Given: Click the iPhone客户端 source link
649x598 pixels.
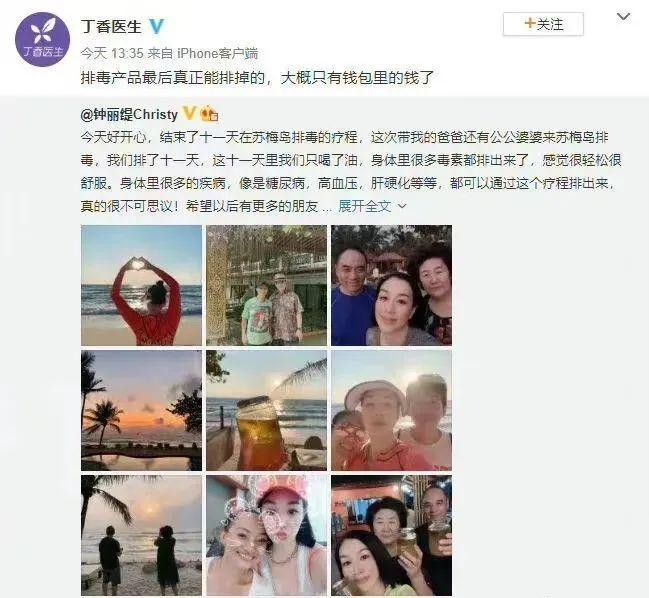Looking at the screenshot, I should coord(217,53).
